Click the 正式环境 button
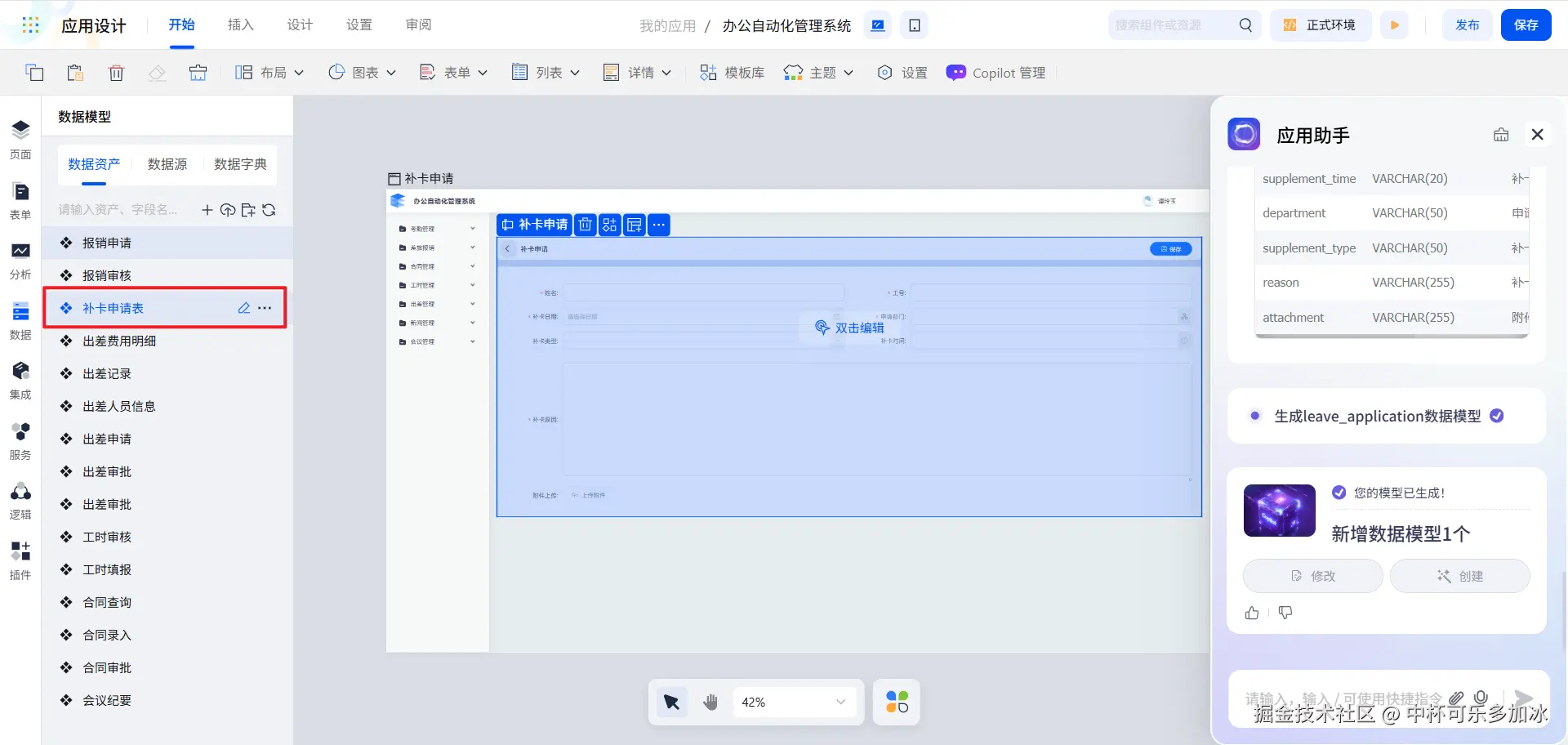Screen dimensions: 1568x745 [1321, 25]
